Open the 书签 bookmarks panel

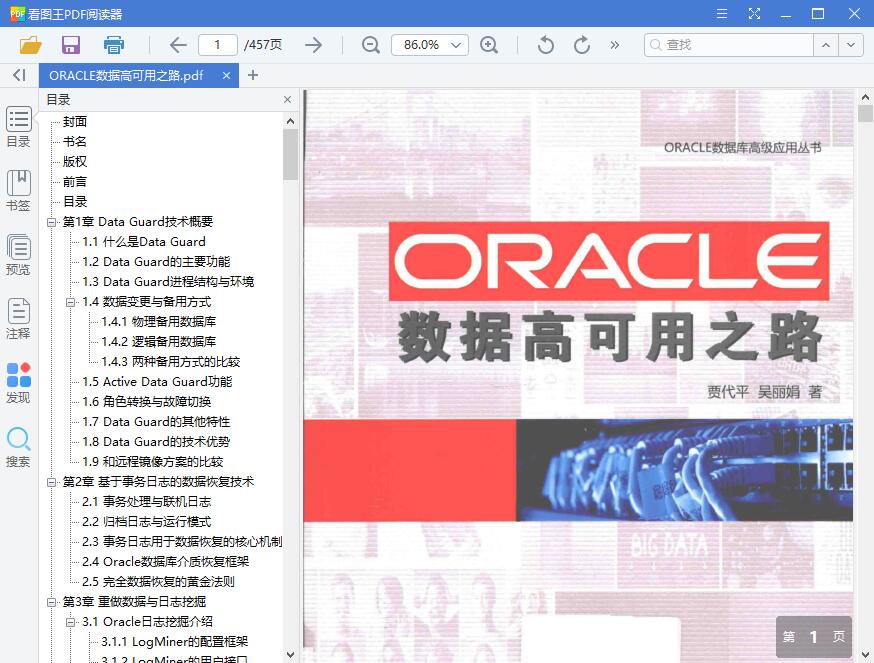pyautogui.click(x=18, y=191)
